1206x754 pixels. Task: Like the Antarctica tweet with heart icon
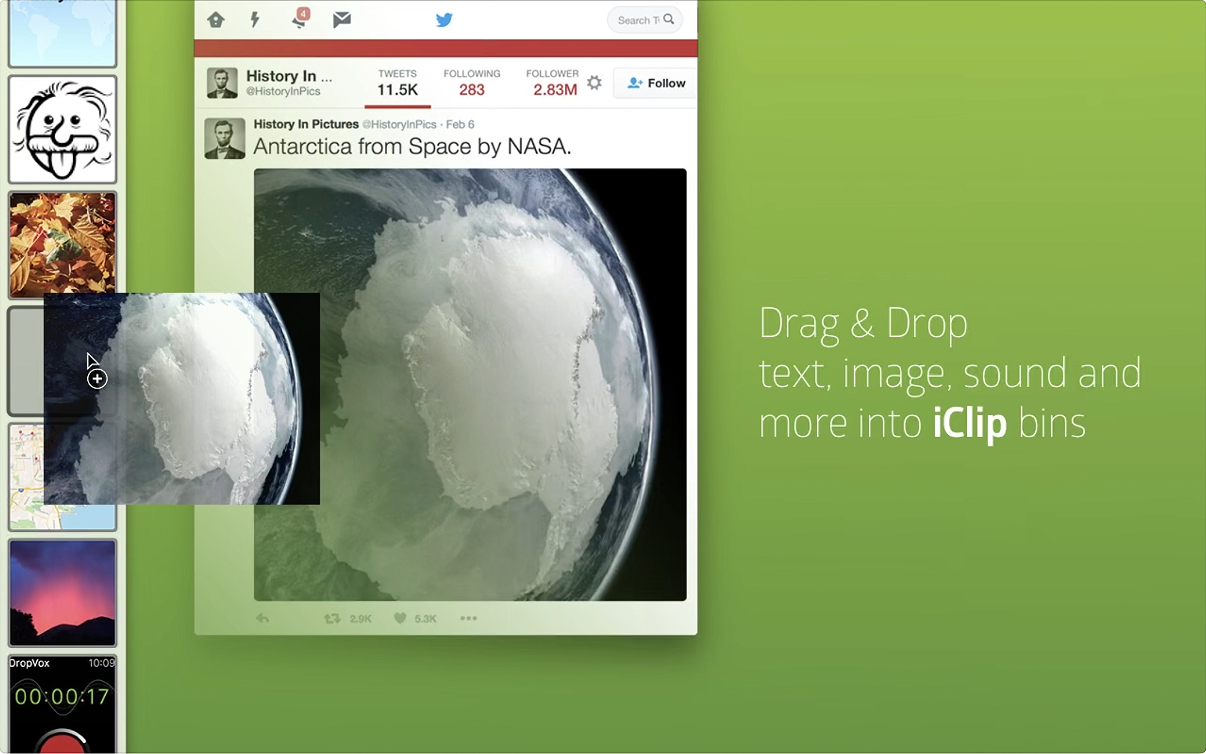pos(401,619)
